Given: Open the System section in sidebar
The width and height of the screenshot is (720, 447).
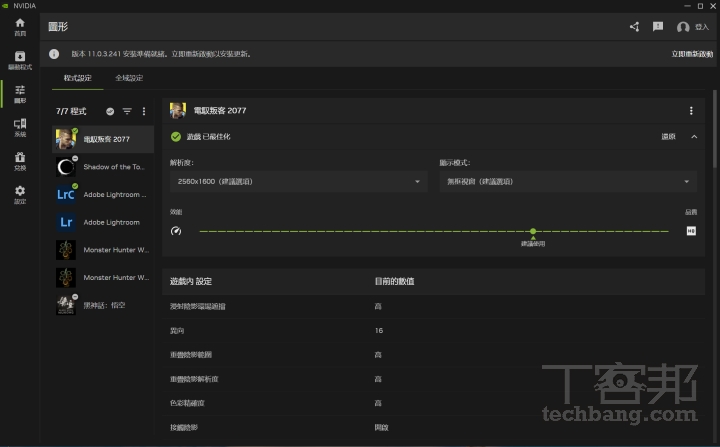Looking at the screenshot, I should 20,128.
